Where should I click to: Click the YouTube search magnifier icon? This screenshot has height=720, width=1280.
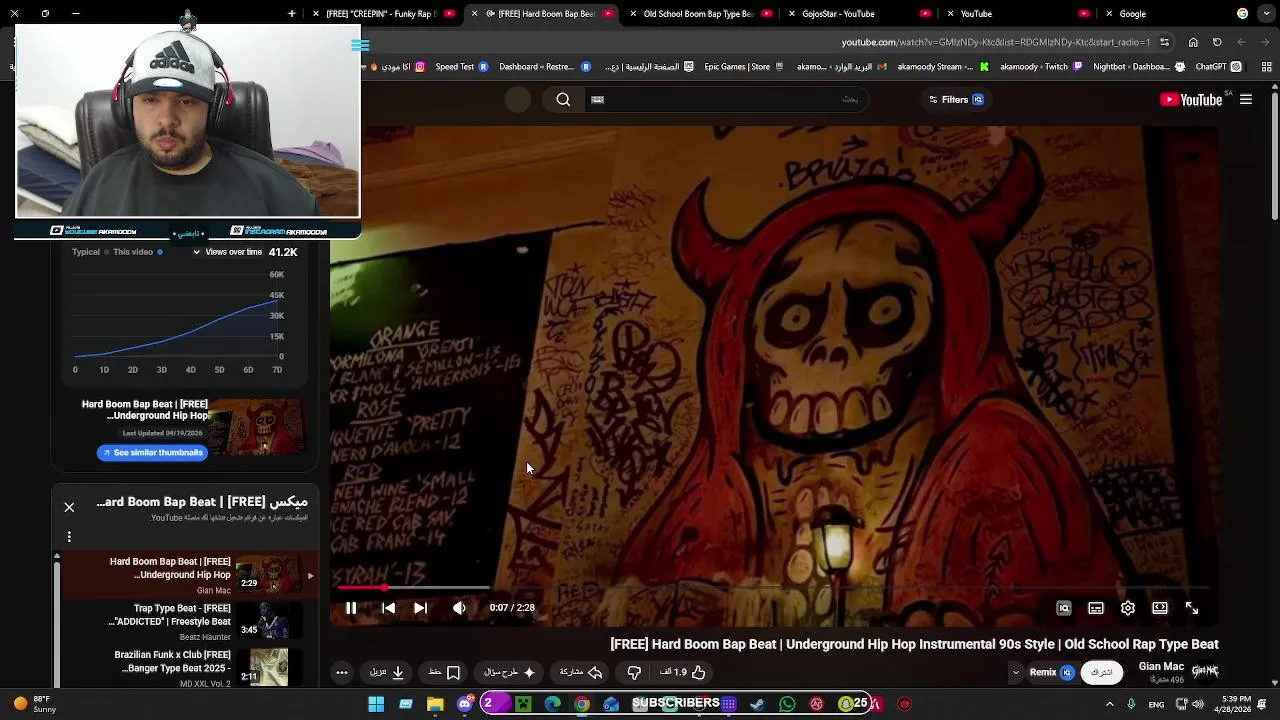[563, 99]
